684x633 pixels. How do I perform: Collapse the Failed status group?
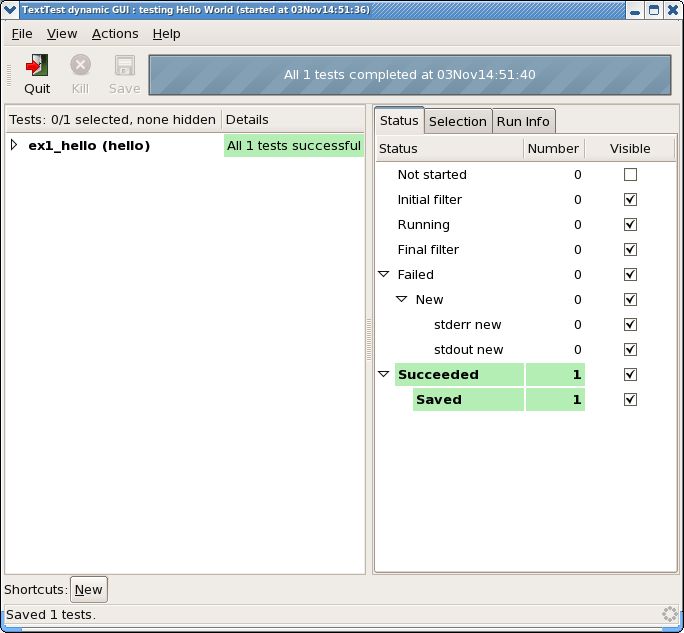(383, 274)
